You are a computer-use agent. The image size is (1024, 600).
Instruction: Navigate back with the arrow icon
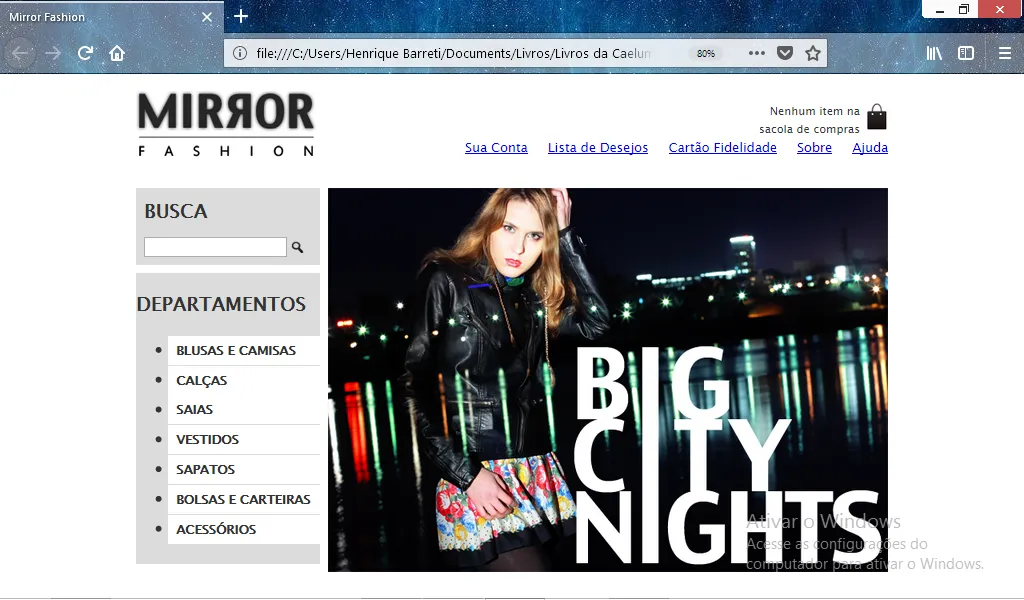click(x=20, y=54)
